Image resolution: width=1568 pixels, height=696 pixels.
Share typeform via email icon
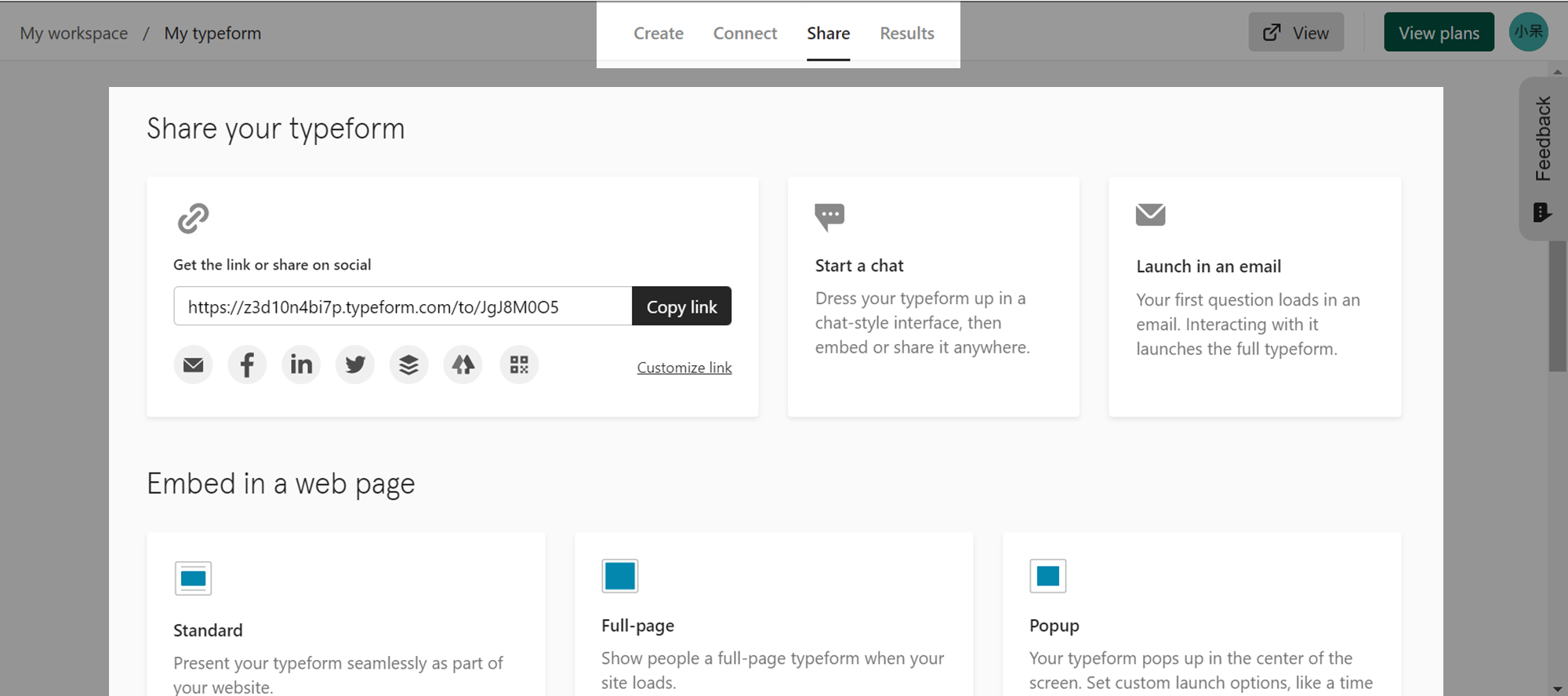[193, 365]
